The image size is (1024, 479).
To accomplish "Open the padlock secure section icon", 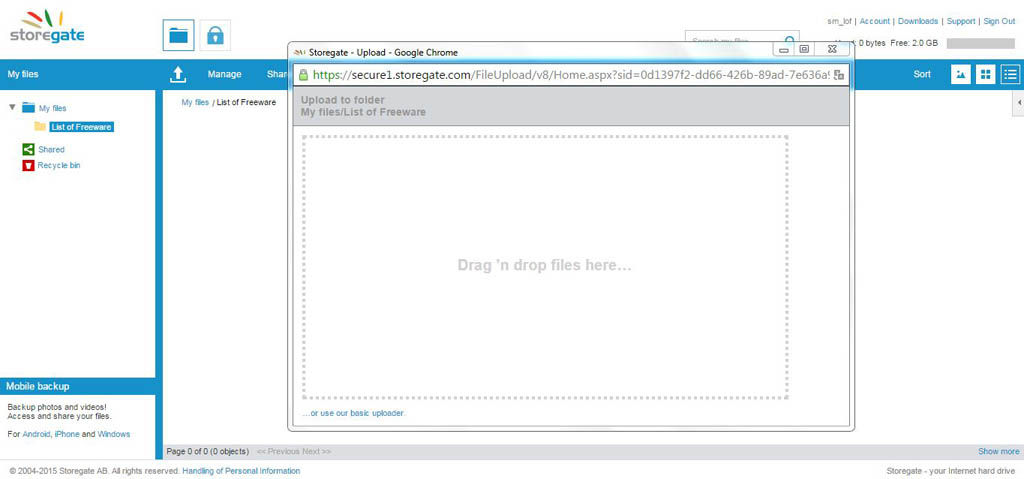I will click(x=215, y=35).
